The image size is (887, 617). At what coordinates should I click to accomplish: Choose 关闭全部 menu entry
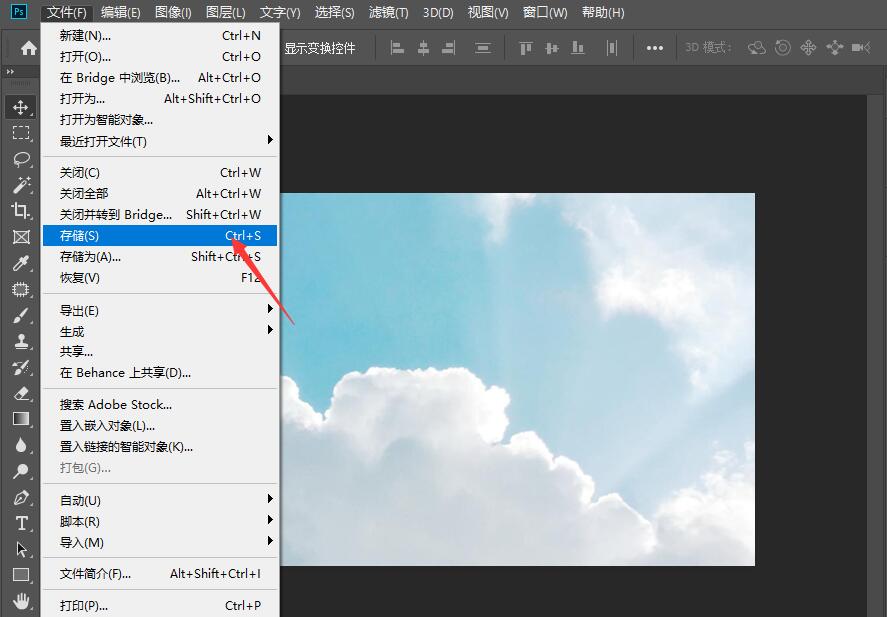click(x=160, y=193)
